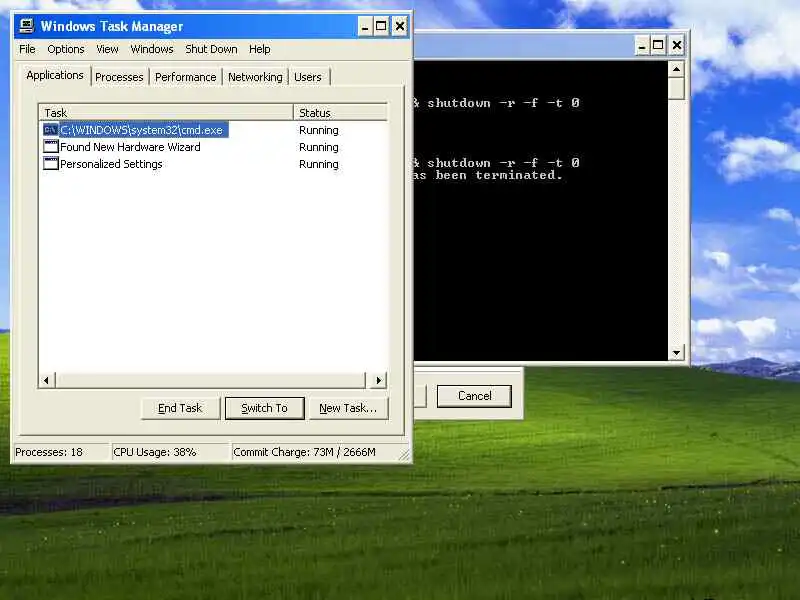Open the View menu
Image resolution: width=800 pixels, height=600 pixels.
coord(107,49)
